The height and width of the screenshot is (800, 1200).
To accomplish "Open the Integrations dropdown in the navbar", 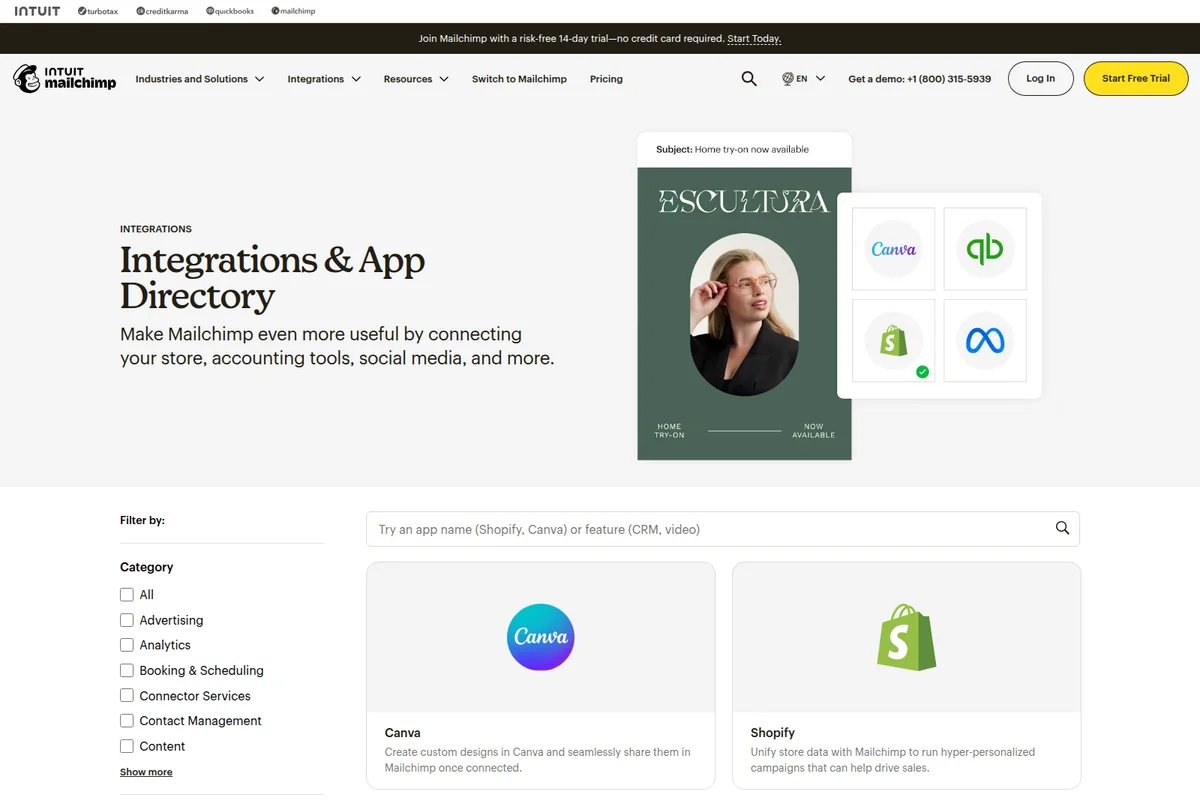I will 323,78.
